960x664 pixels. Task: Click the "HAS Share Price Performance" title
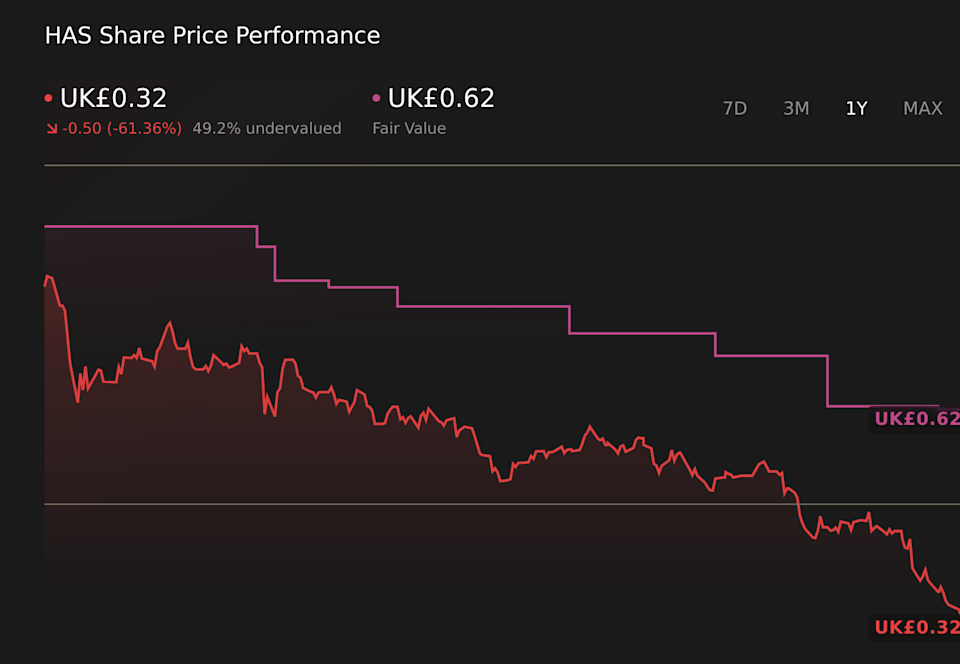212,36
